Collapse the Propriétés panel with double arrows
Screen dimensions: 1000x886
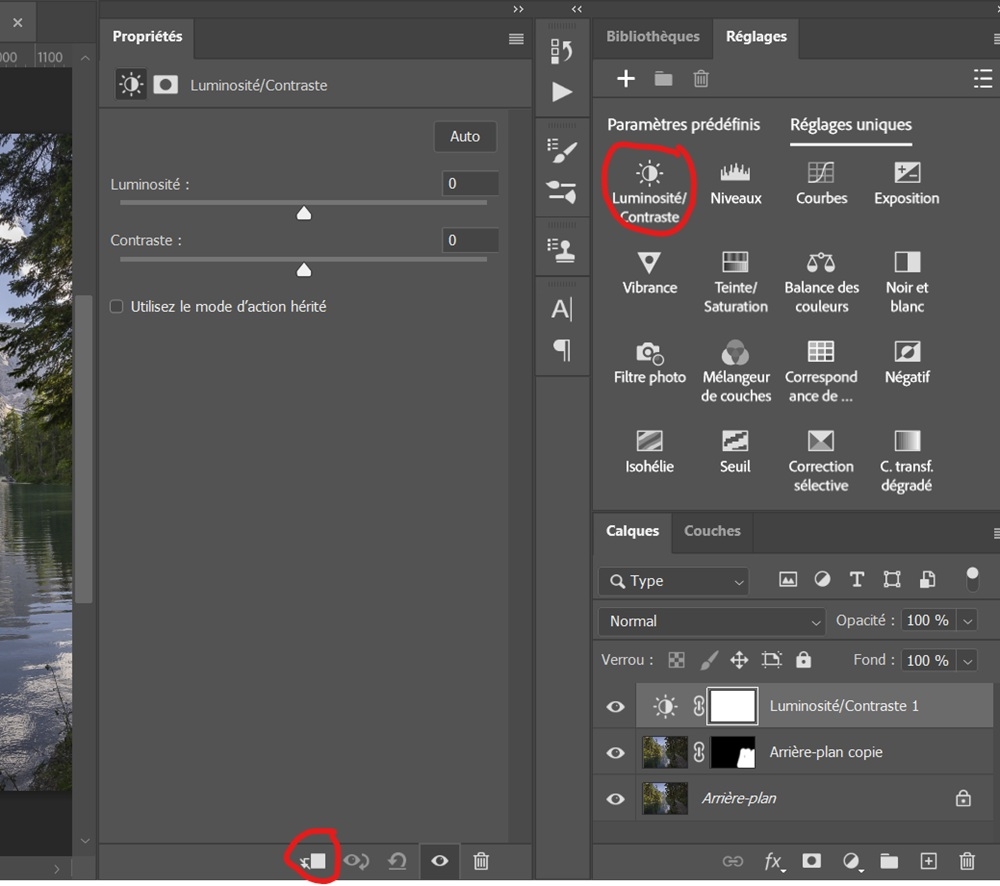click(x=518, y=9)
